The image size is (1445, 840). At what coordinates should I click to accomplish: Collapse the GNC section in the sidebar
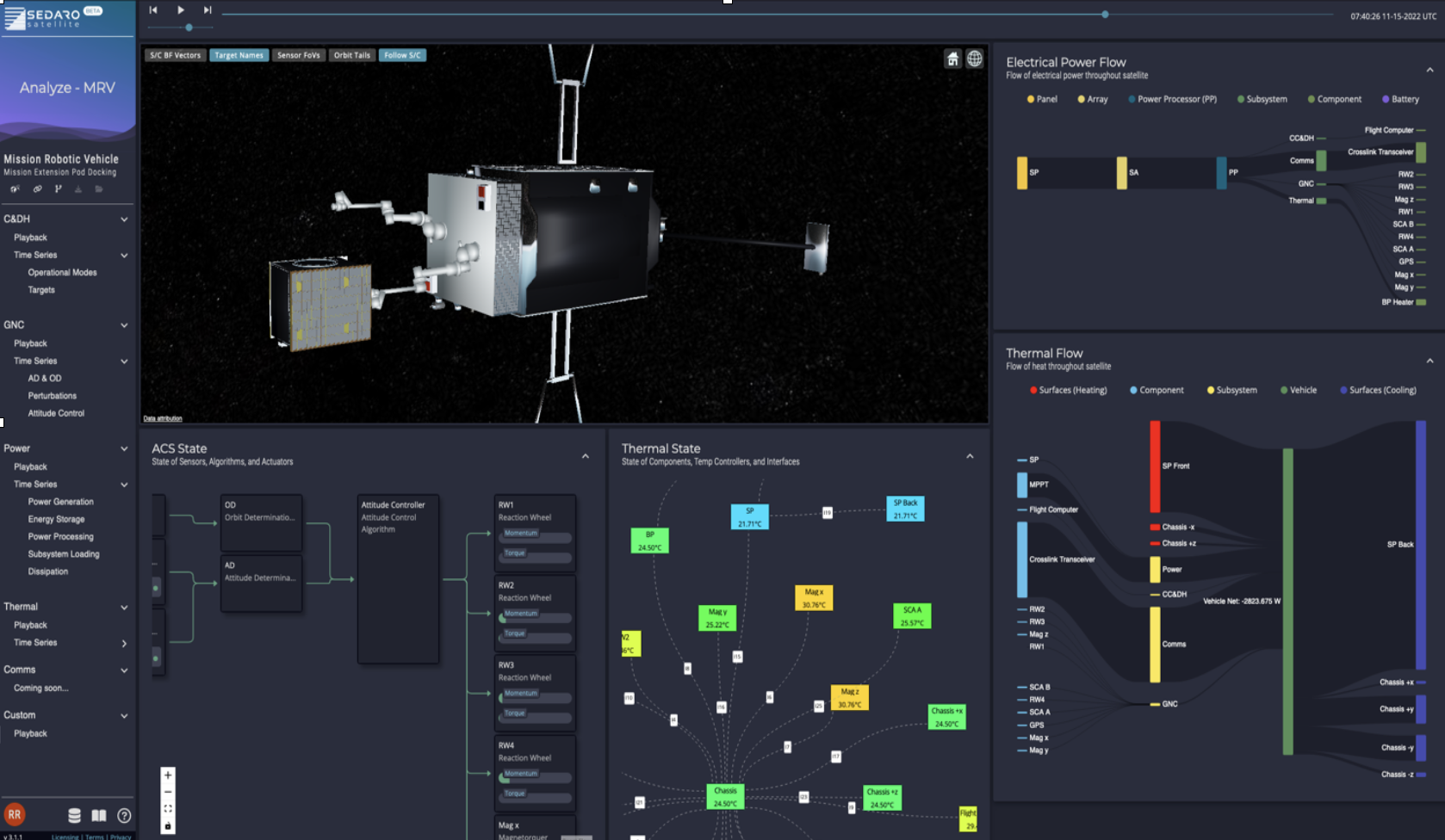pos(124,325)
